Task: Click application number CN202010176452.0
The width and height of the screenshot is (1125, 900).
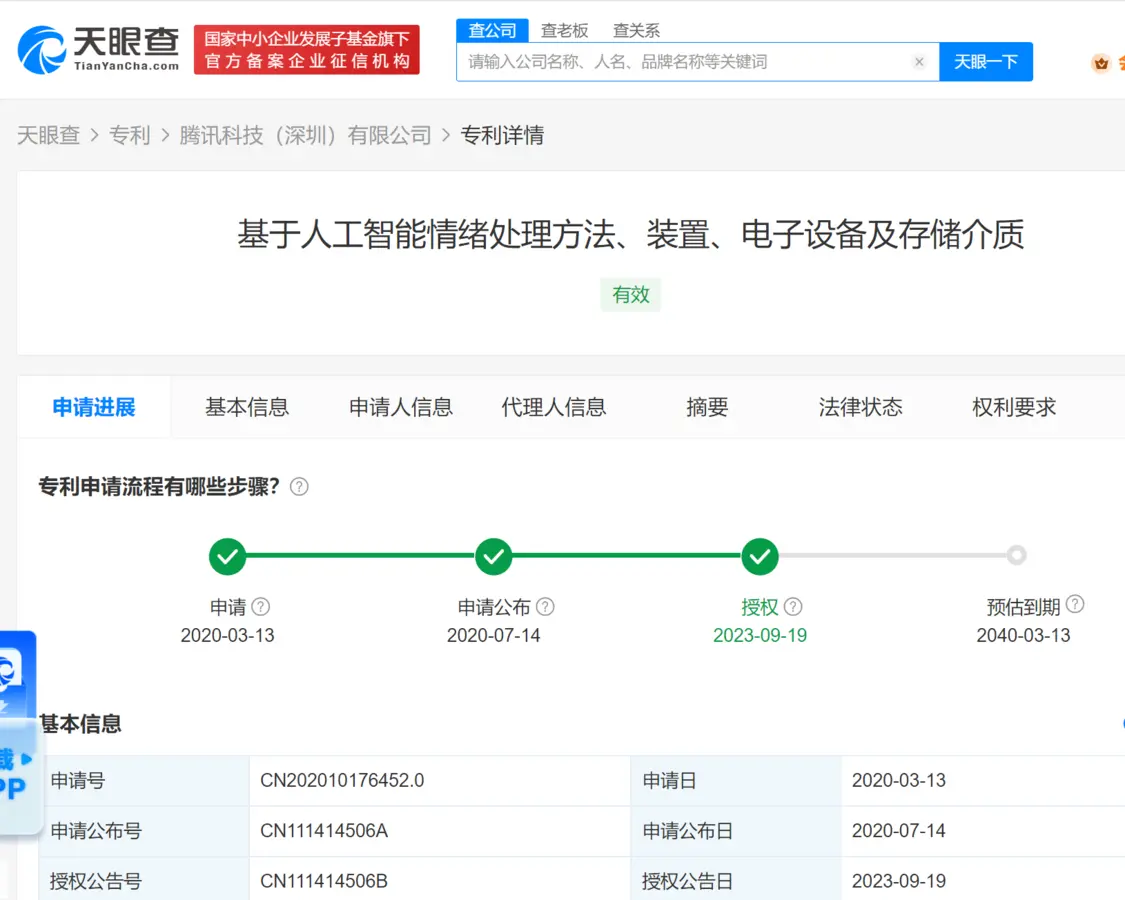Action: 342,780
